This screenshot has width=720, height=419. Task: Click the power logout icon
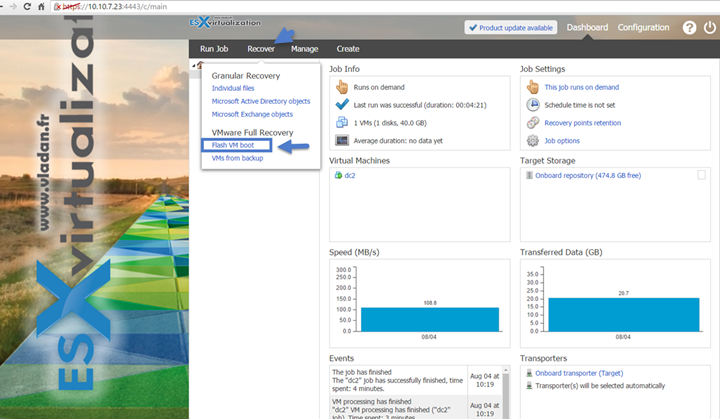click(709, 28)
